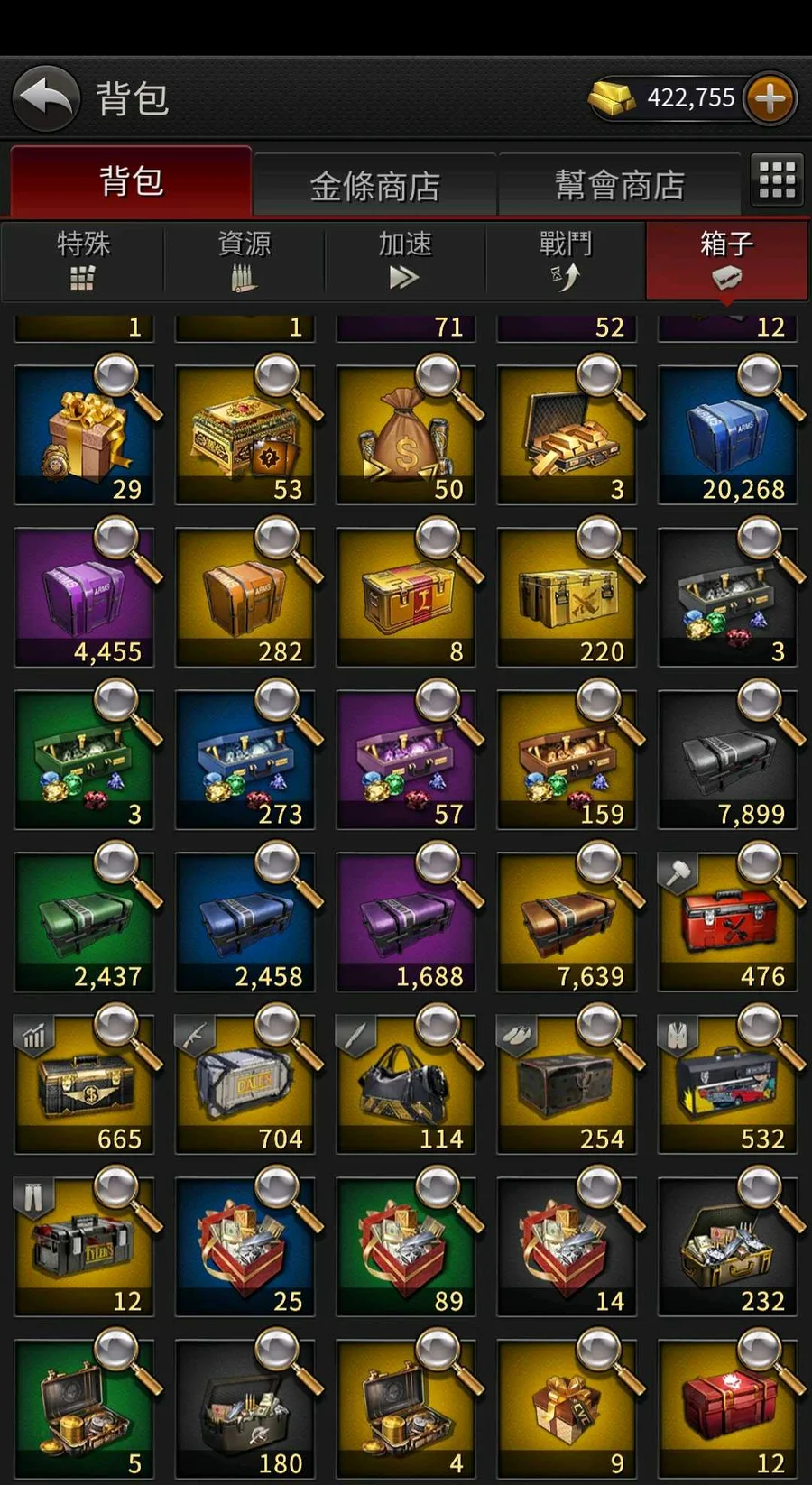Select the gray case with 7,899
Screen dimensions: 812x1485
click(x=727, y=759)
